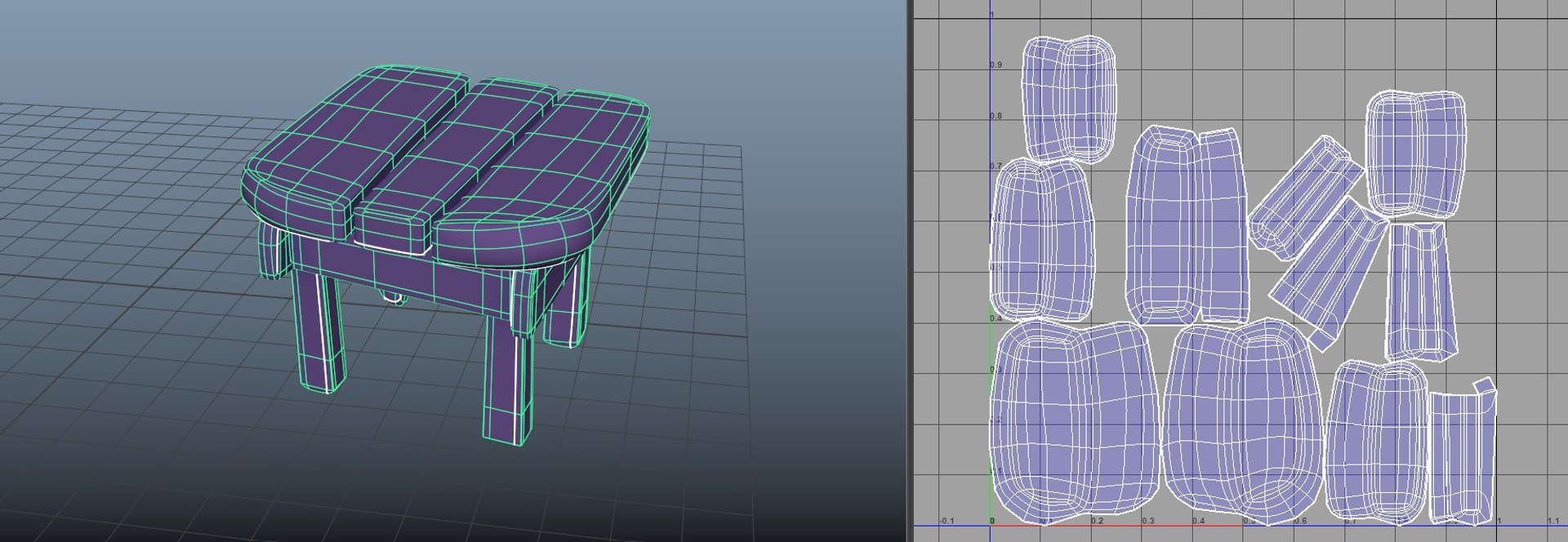Viewport: 1568px width, 542px height.
Task: Click the 0.9 label on the V axis
Action: pos(996,64)
